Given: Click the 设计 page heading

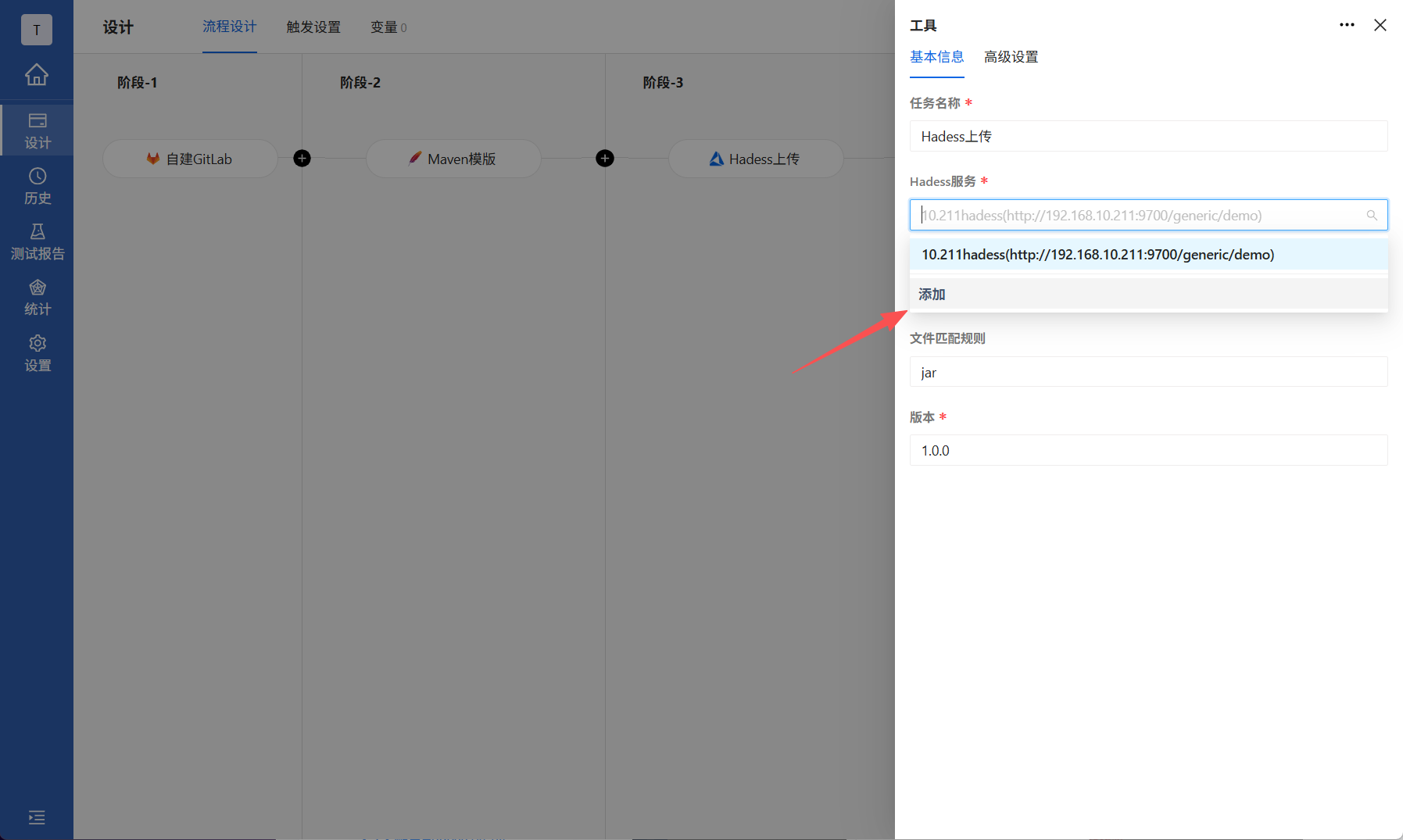Looking at the screenshot, I should click(x=118, y=27).
